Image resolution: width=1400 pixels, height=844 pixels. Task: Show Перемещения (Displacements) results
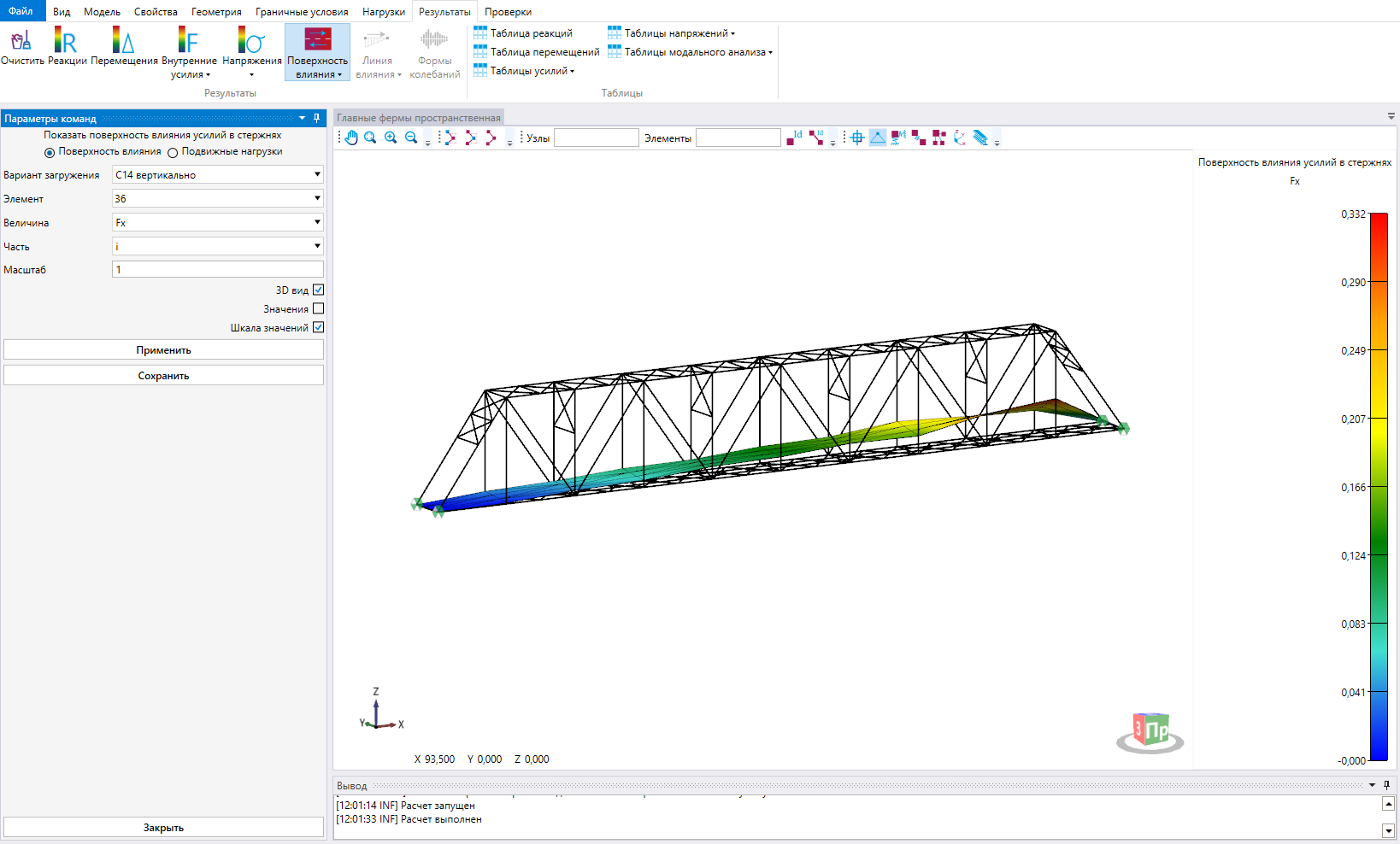click(x=124, y=46)
